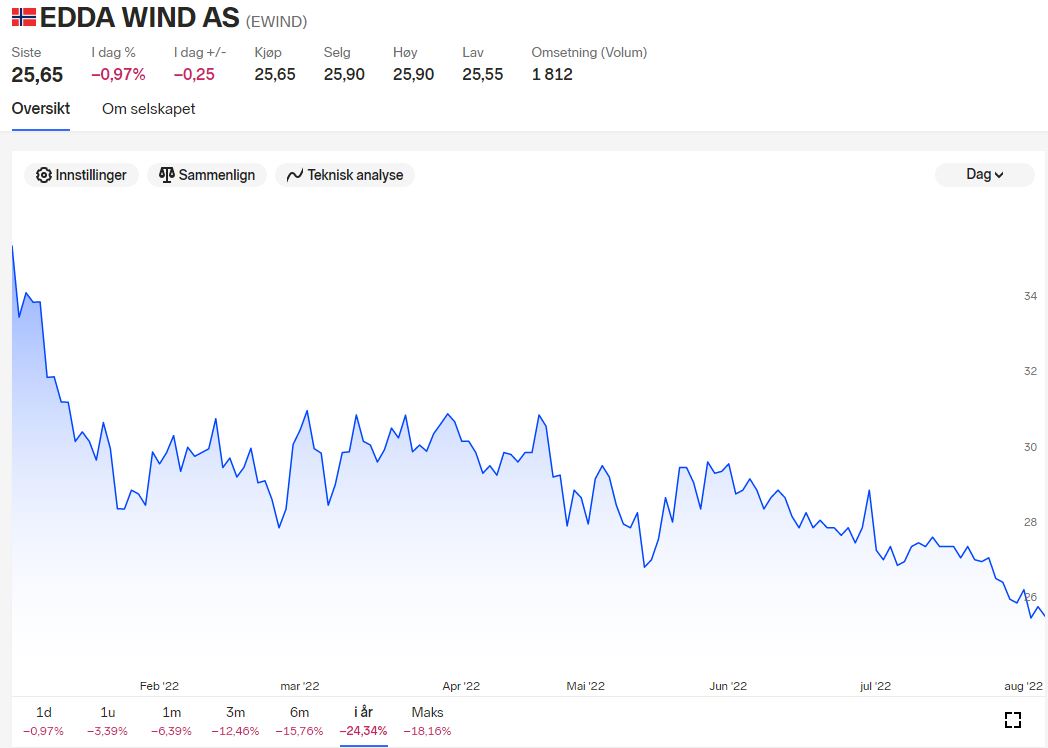
Task: Select the i år time range
Action: click(364, 721)
